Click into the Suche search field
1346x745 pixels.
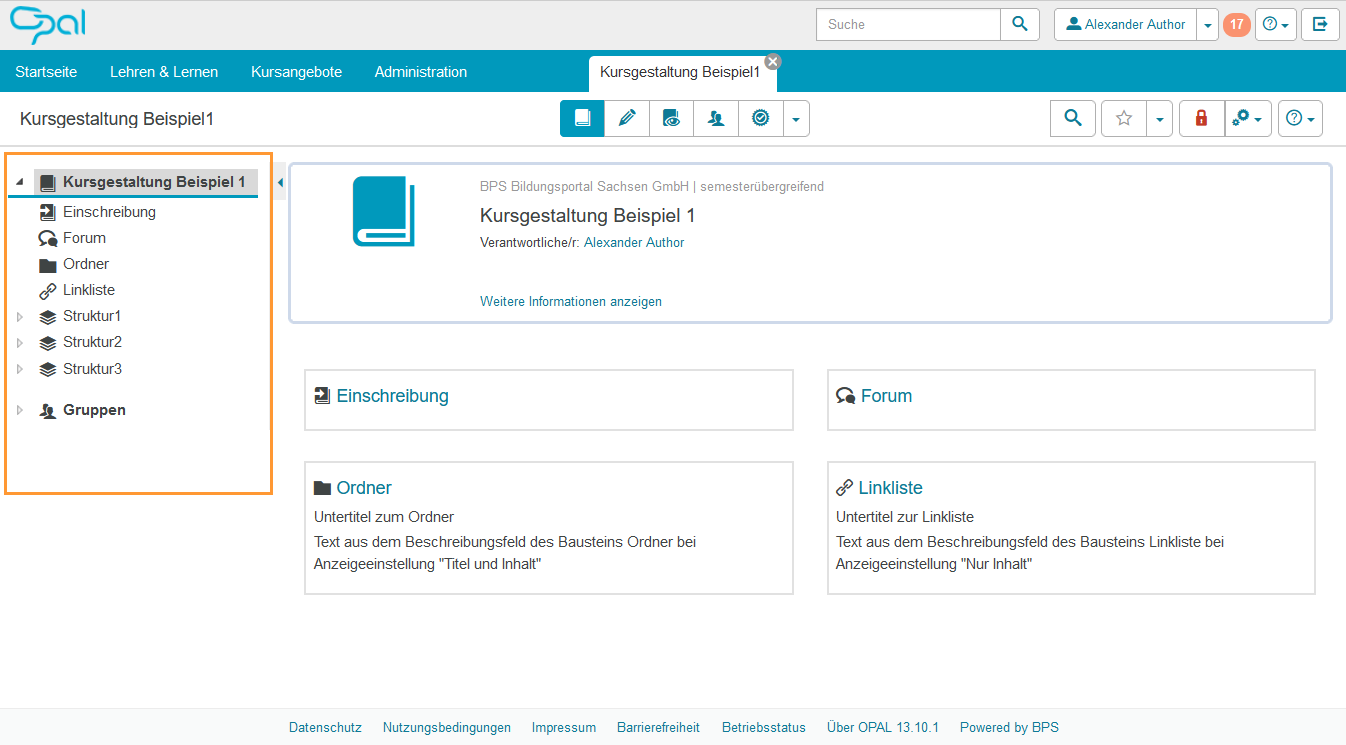tap(908, 24)
